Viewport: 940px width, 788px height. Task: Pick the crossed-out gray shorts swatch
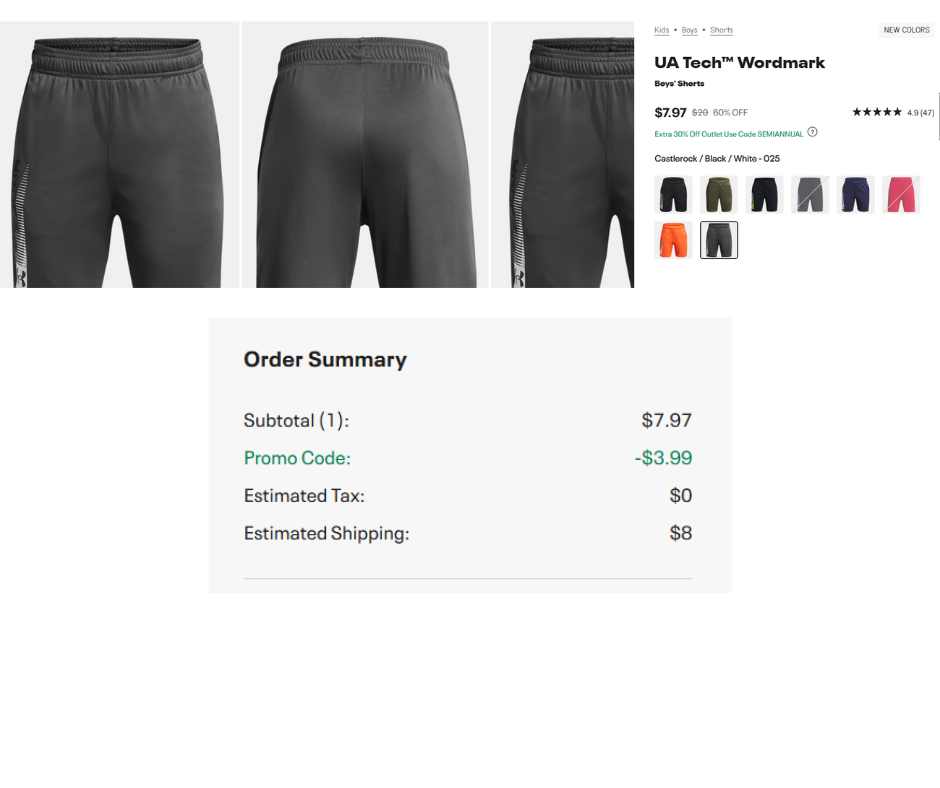pos(810,194)
